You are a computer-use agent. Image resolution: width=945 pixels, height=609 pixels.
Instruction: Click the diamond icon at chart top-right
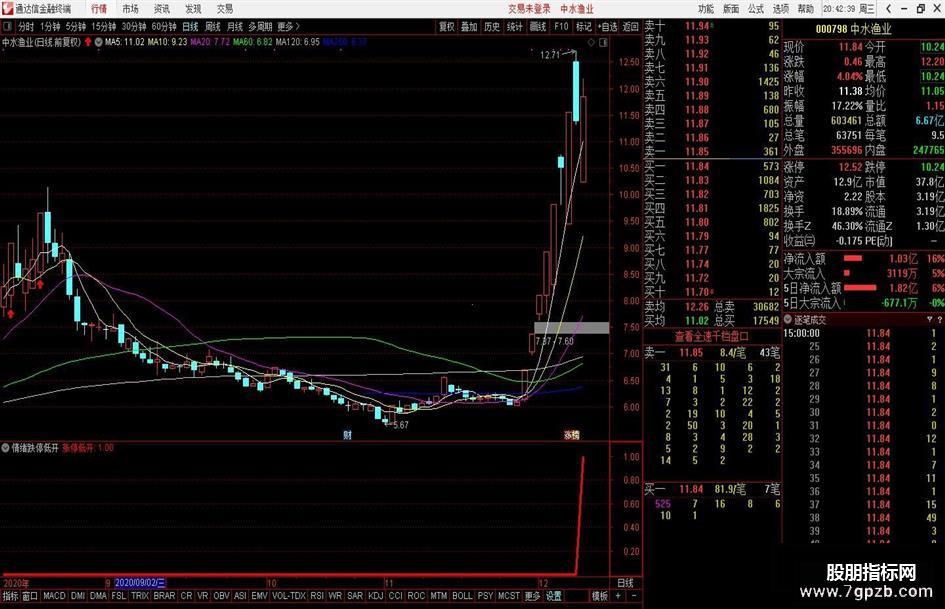(x=591, y=42)
